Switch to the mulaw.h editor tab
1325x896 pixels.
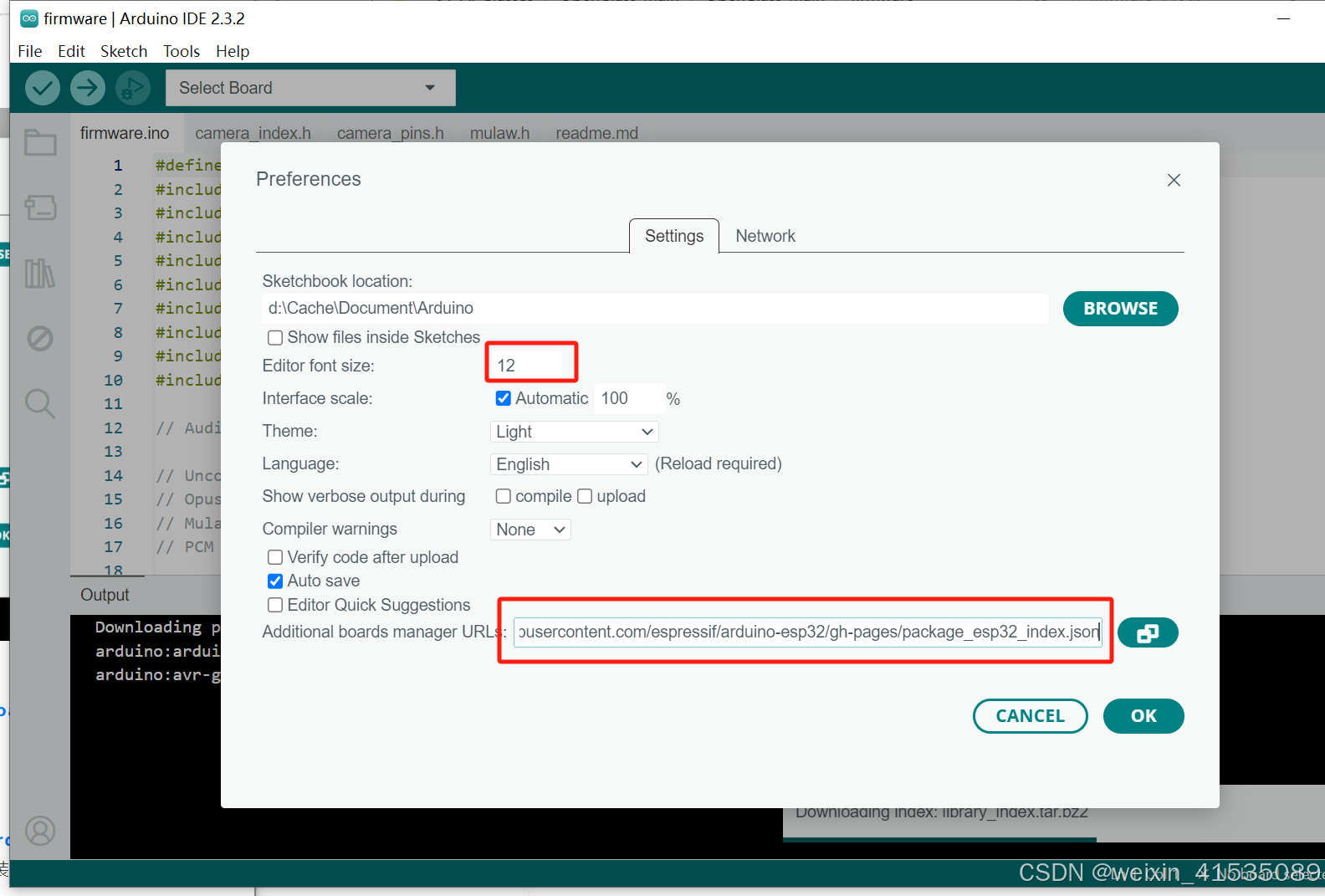500,133
